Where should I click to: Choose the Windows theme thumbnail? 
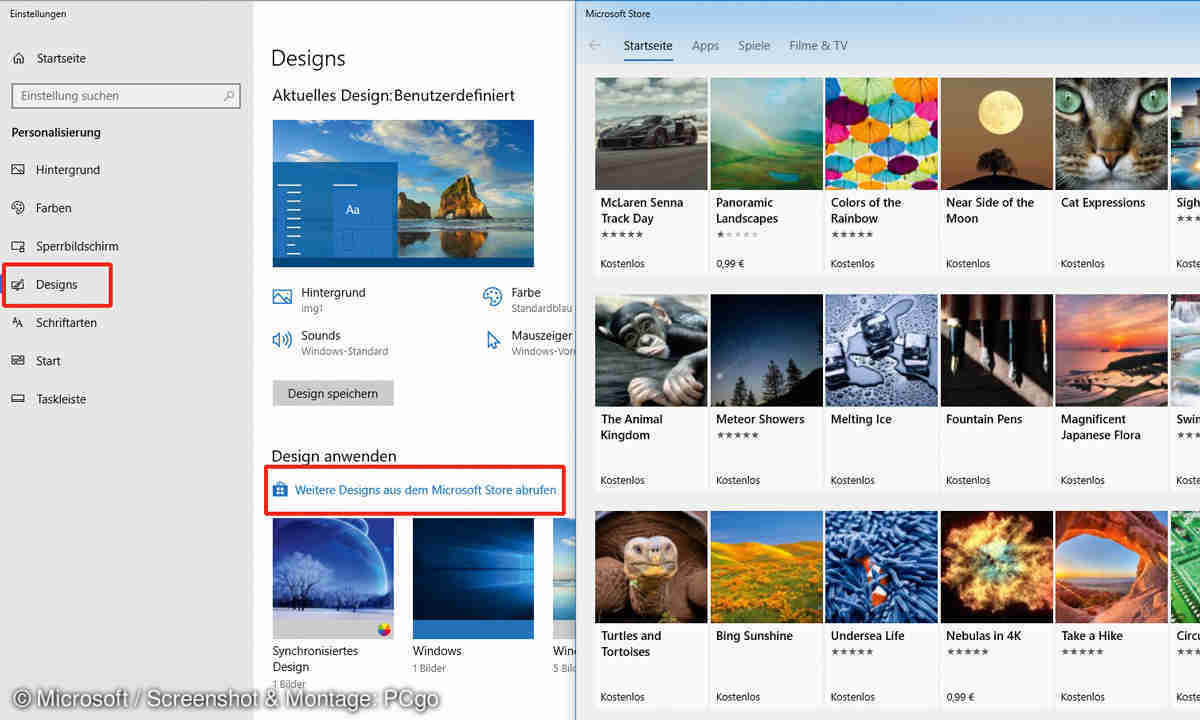pyautogui.click(x=473, y=578)
